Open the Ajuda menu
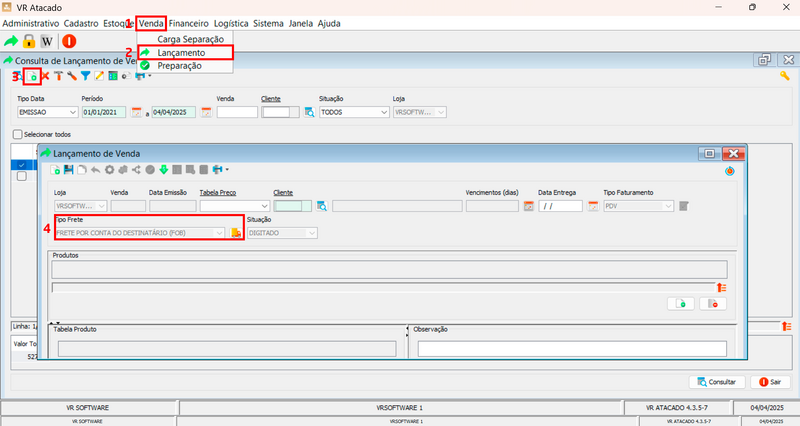The width and height of the screenshot is (800, 426). (x=329, y=23)
